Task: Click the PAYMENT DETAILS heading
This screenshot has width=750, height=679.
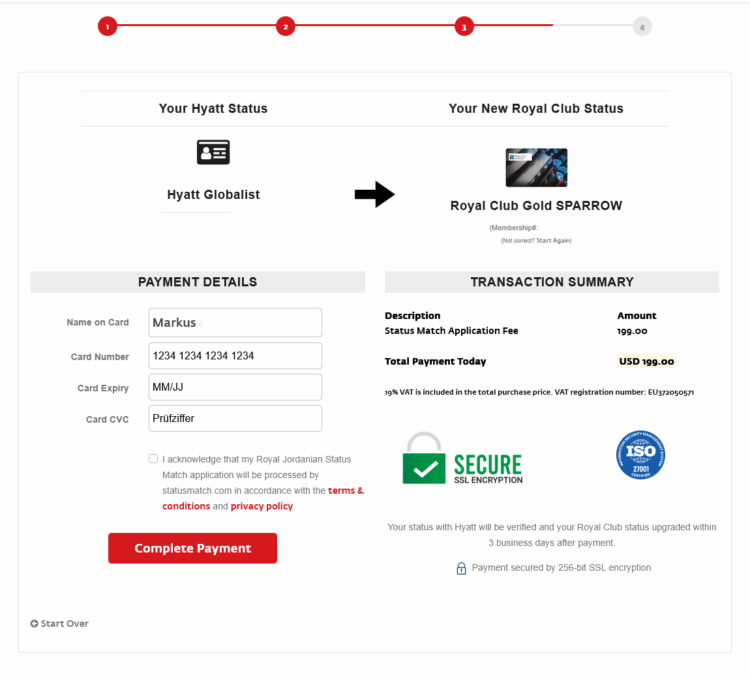Action: point(198,282)
